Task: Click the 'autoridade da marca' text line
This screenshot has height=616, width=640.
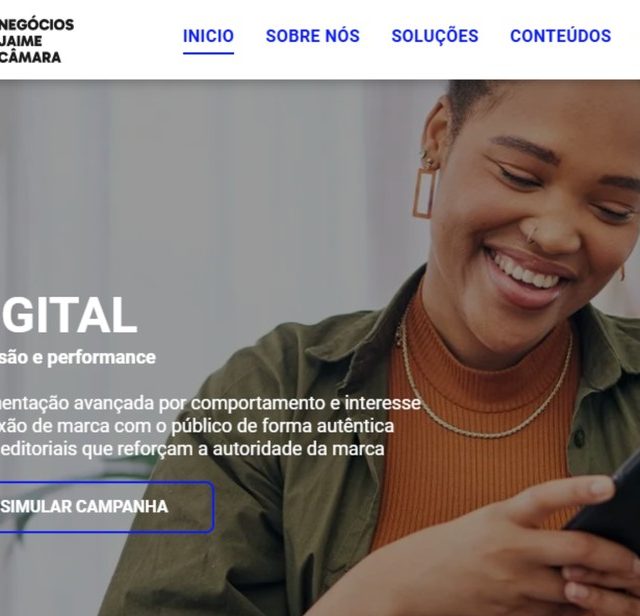Action: click(x=192, y=449)
